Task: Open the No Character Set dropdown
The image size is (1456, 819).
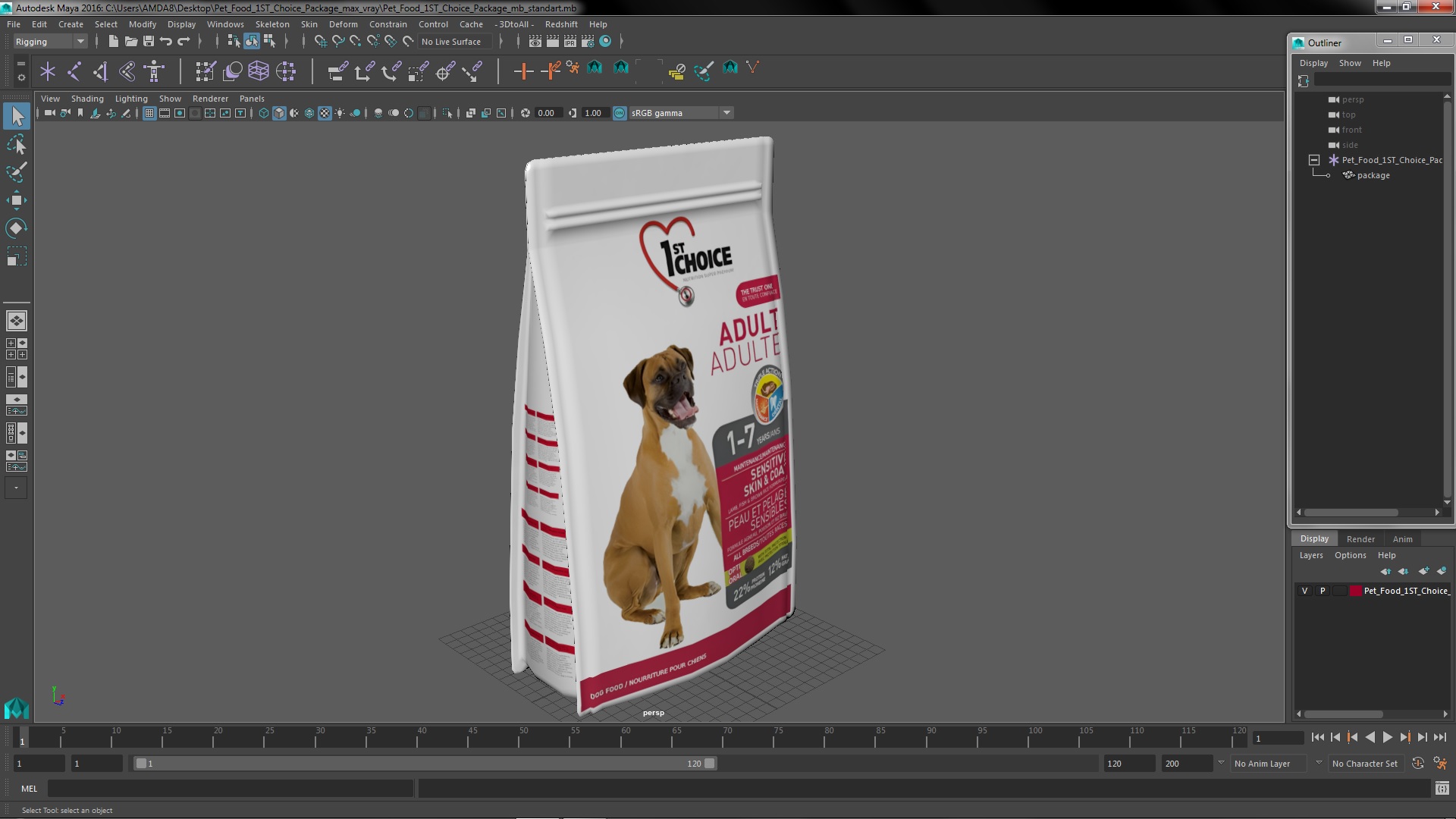Action: 1367,764
